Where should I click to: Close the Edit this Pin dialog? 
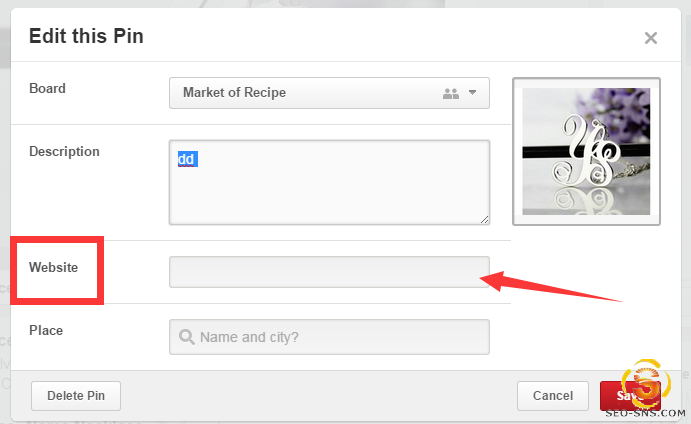coord(650,39)
